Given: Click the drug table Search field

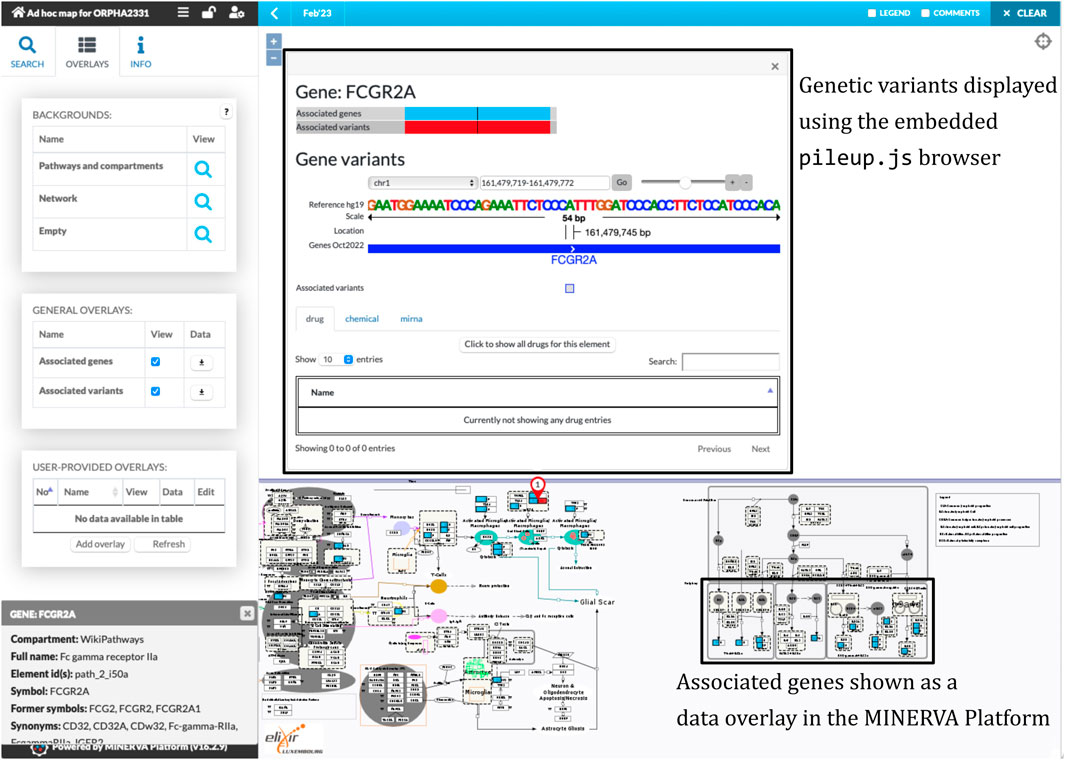Looking at the screenshot, I should [731, 361].
